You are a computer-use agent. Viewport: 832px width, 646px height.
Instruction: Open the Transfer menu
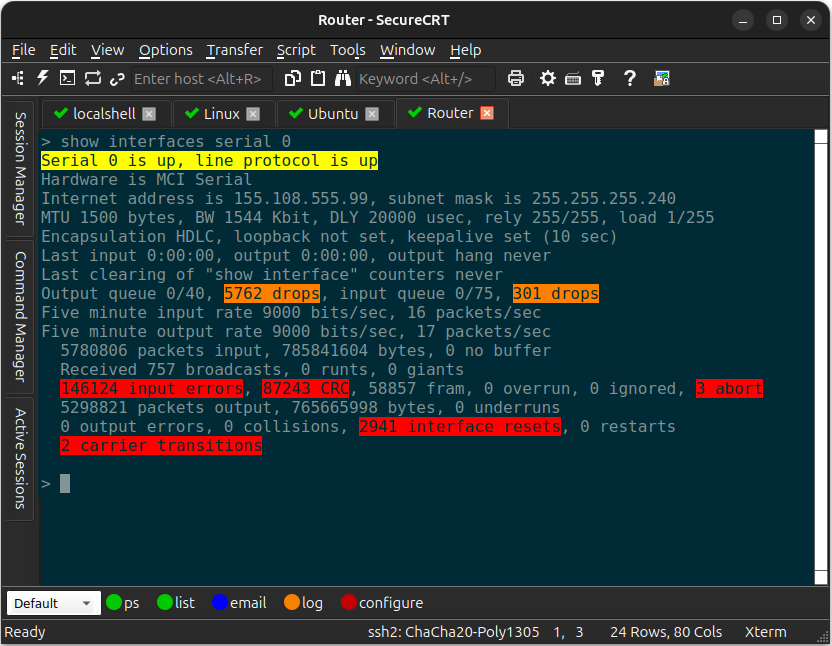[x=234, y=50]
